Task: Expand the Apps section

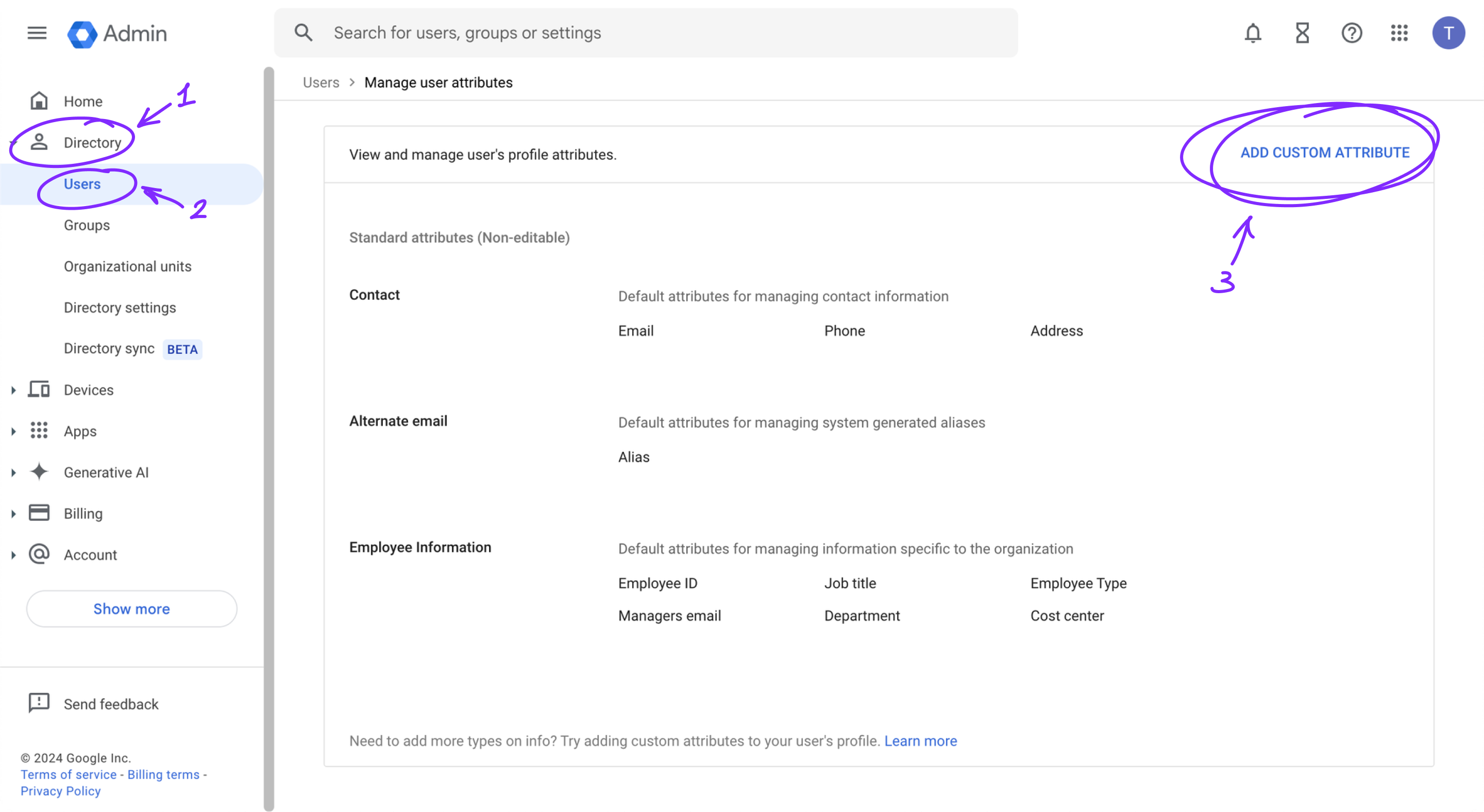Action: (x=14, y=431)
